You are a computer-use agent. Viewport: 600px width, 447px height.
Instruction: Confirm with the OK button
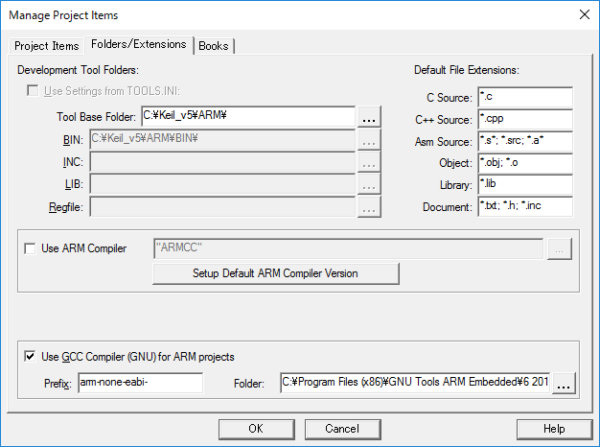256,429
